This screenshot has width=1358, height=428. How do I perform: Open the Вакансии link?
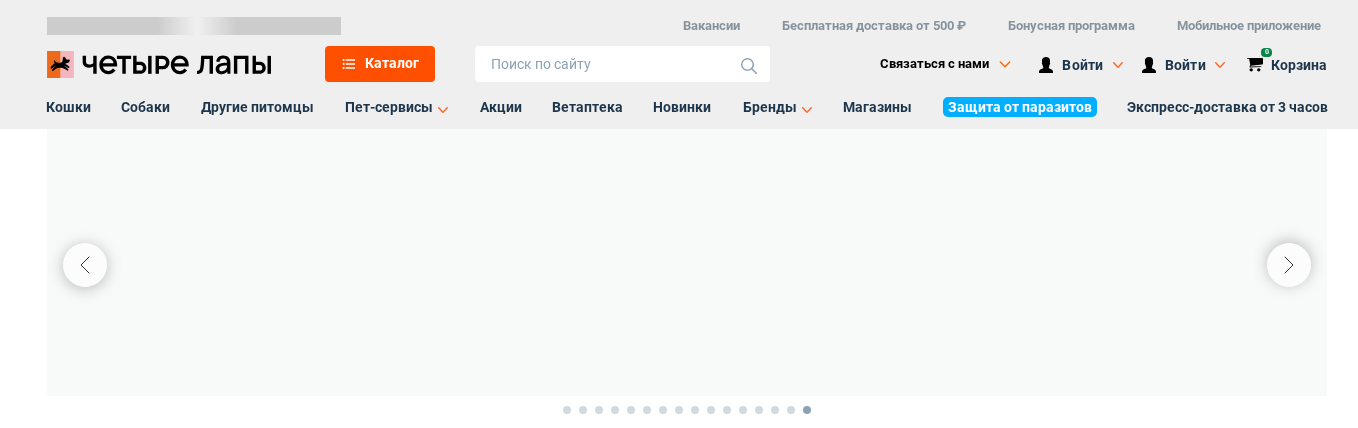[x=712, y=26]
